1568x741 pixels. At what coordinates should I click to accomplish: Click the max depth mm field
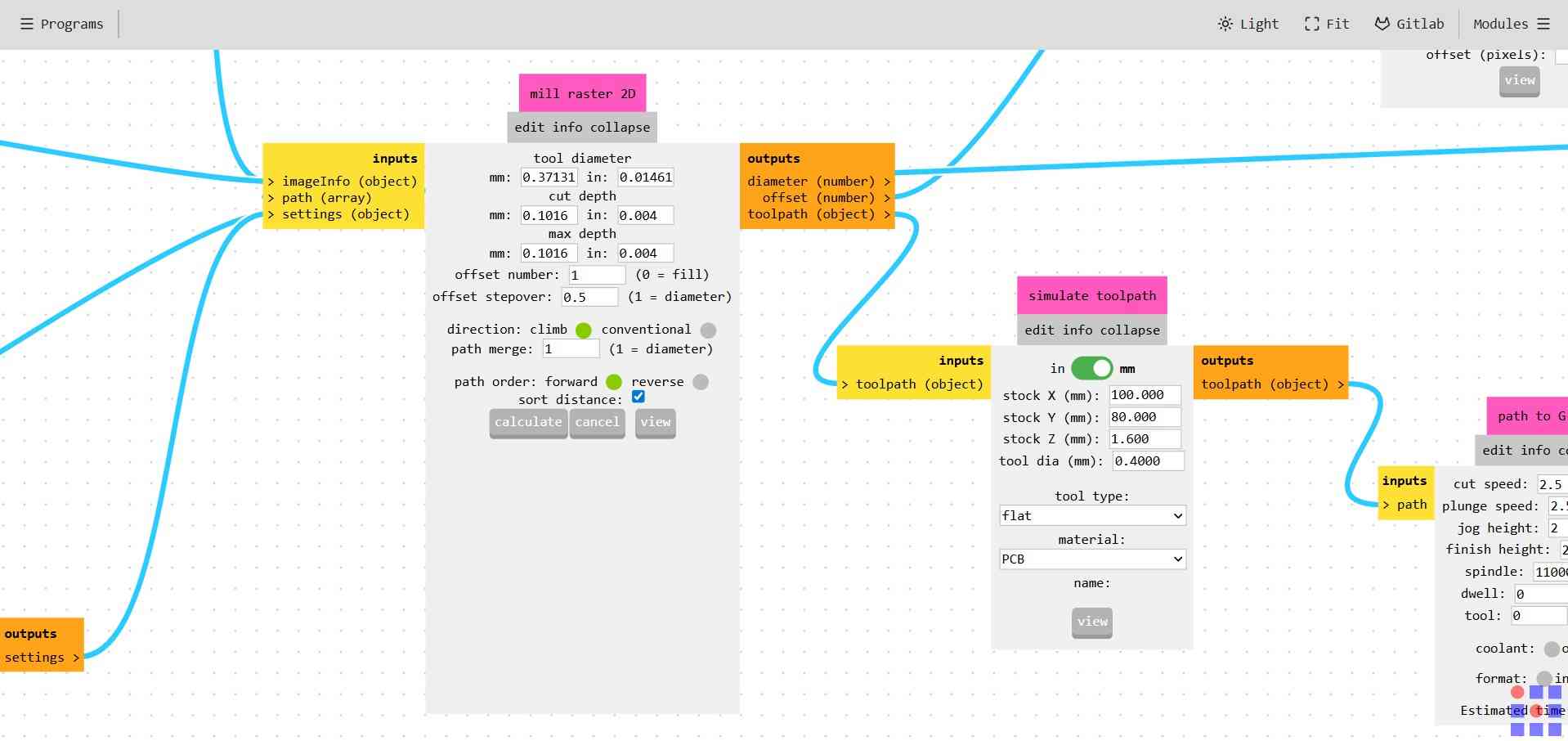pos(549,253)
